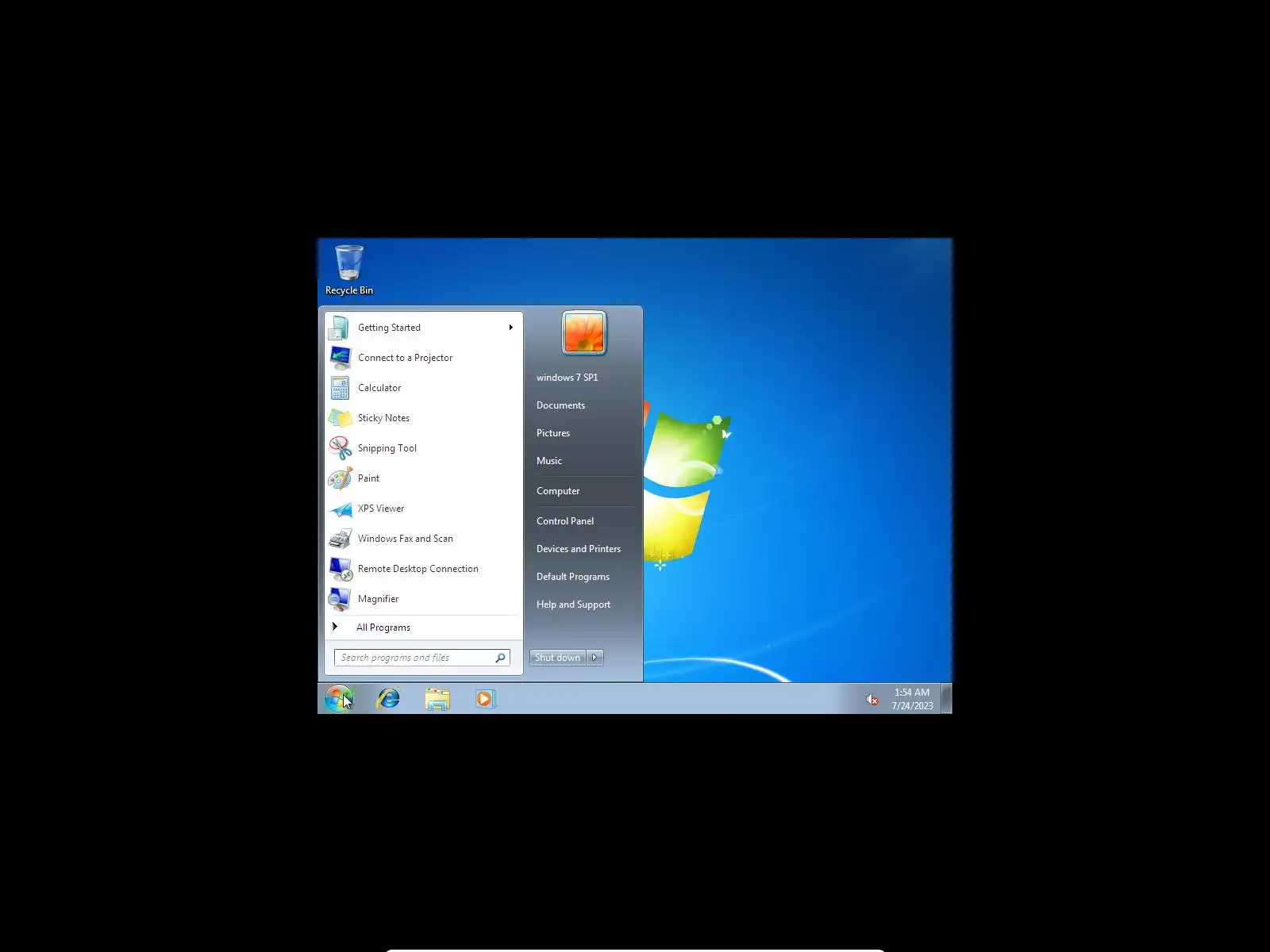
Task: Open Music from the Start menu
Action: (549, 461)
